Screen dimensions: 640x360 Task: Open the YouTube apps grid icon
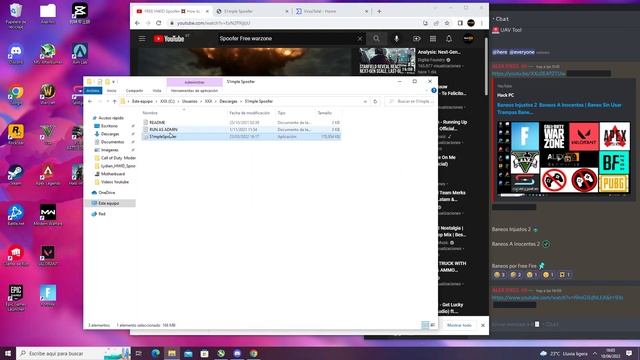coord(433,39)
